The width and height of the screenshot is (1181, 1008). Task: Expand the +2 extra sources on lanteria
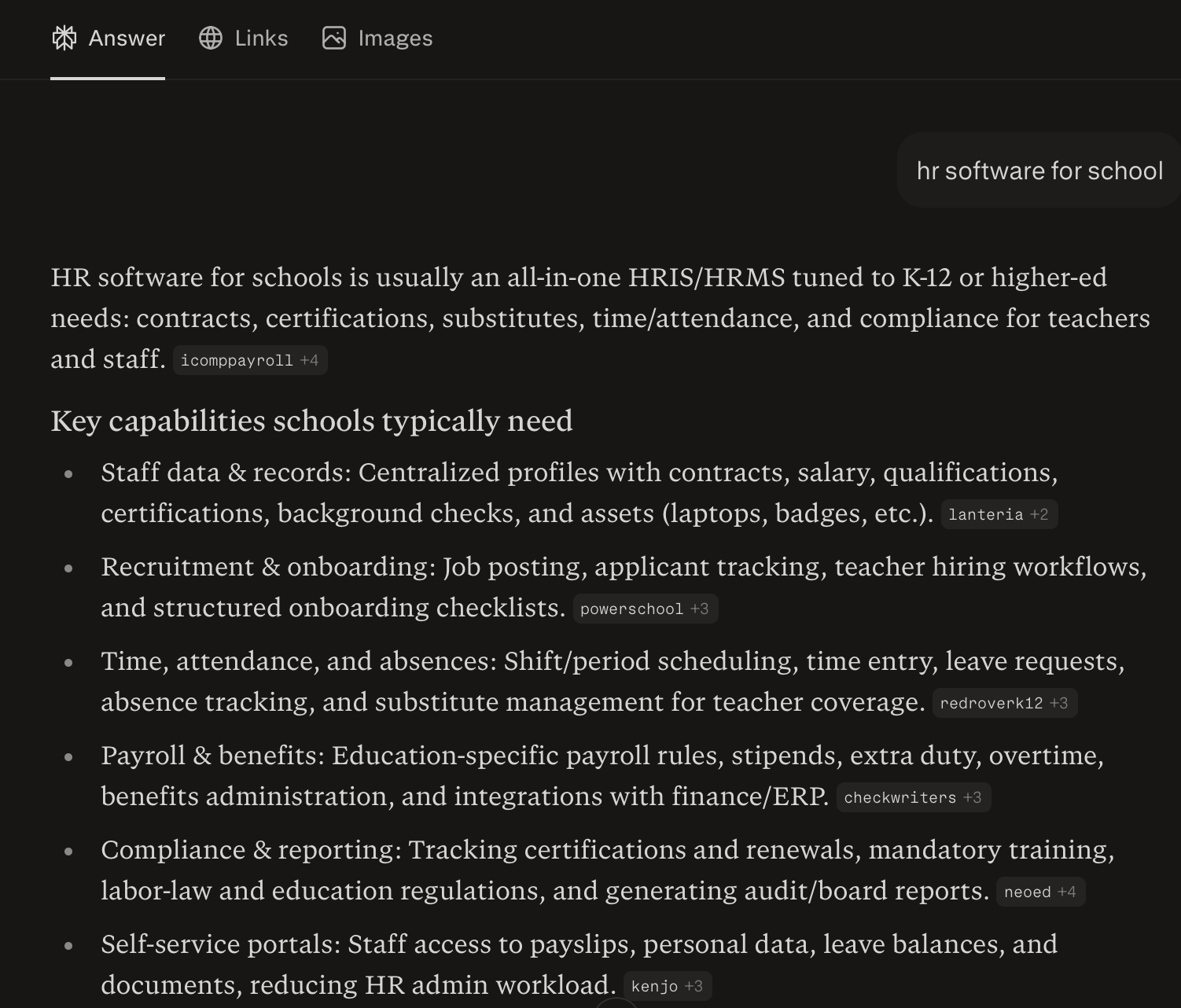[x=1039, y=514]
